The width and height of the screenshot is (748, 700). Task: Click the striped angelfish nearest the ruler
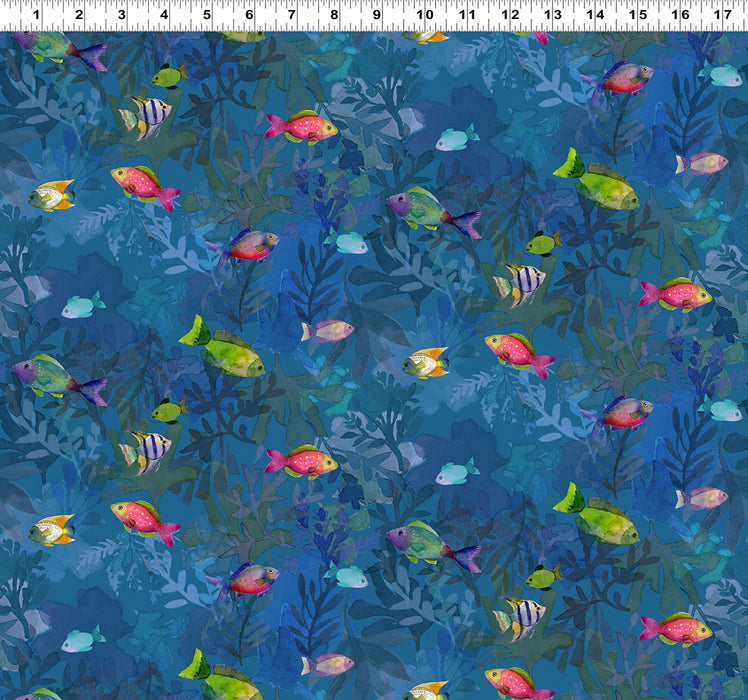pyautogui.click(x=146, y=116)
